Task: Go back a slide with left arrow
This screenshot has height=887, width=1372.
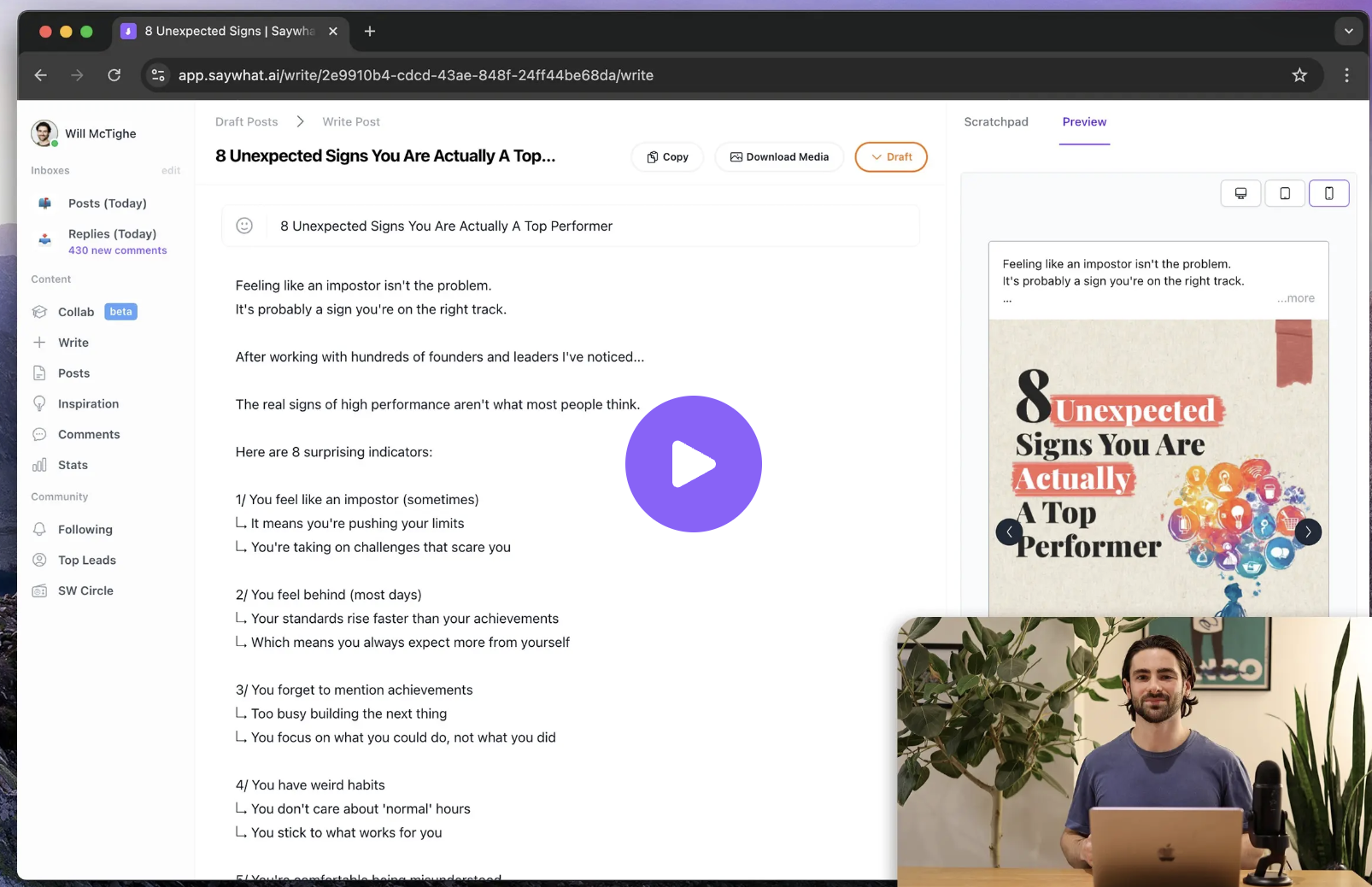Action: coord(1009,532)
